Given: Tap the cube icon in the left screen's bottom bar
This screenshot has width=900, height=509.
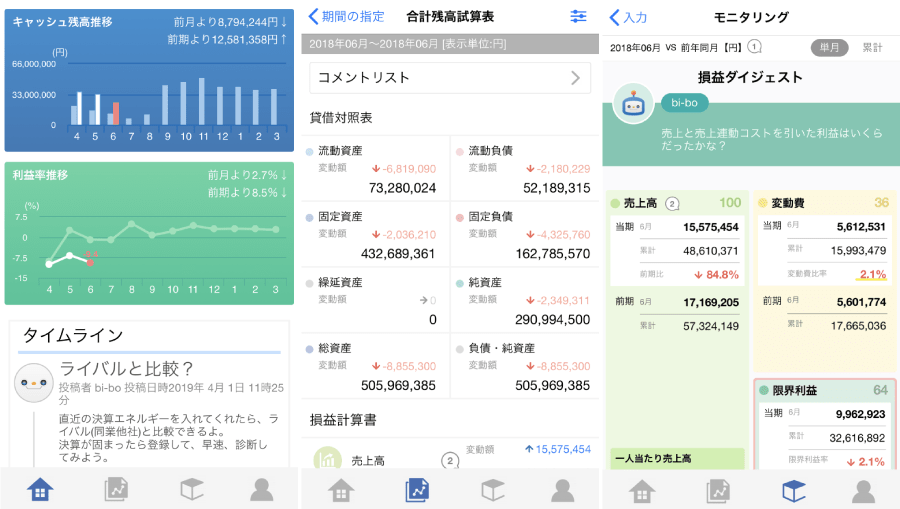Looking at the screenshot, I should point(192,489).
